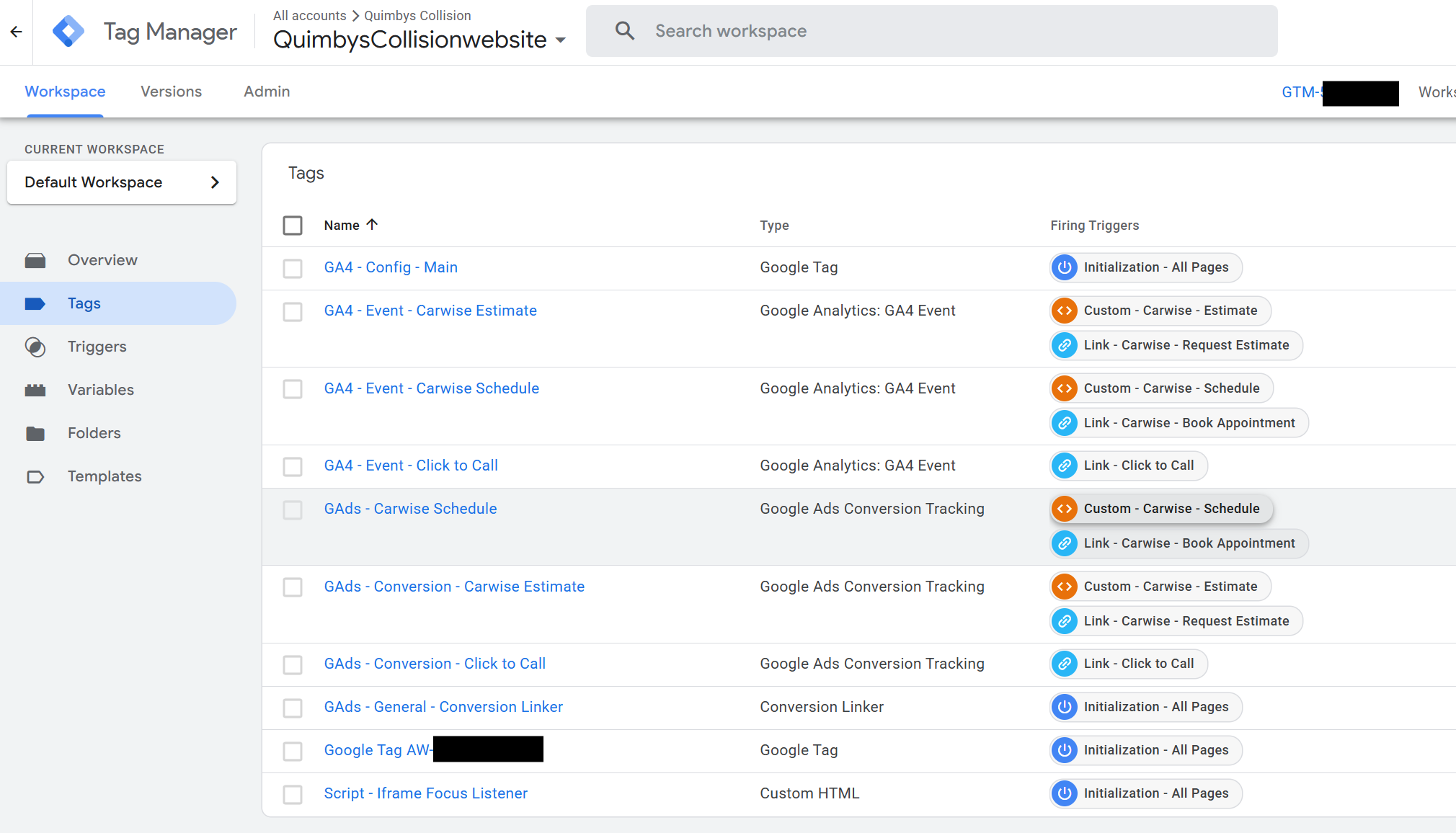Screen dimensions: 1456x833
Task: Switch to the Workspace tab
Action: pyautogui.click(x=65, y=92)
